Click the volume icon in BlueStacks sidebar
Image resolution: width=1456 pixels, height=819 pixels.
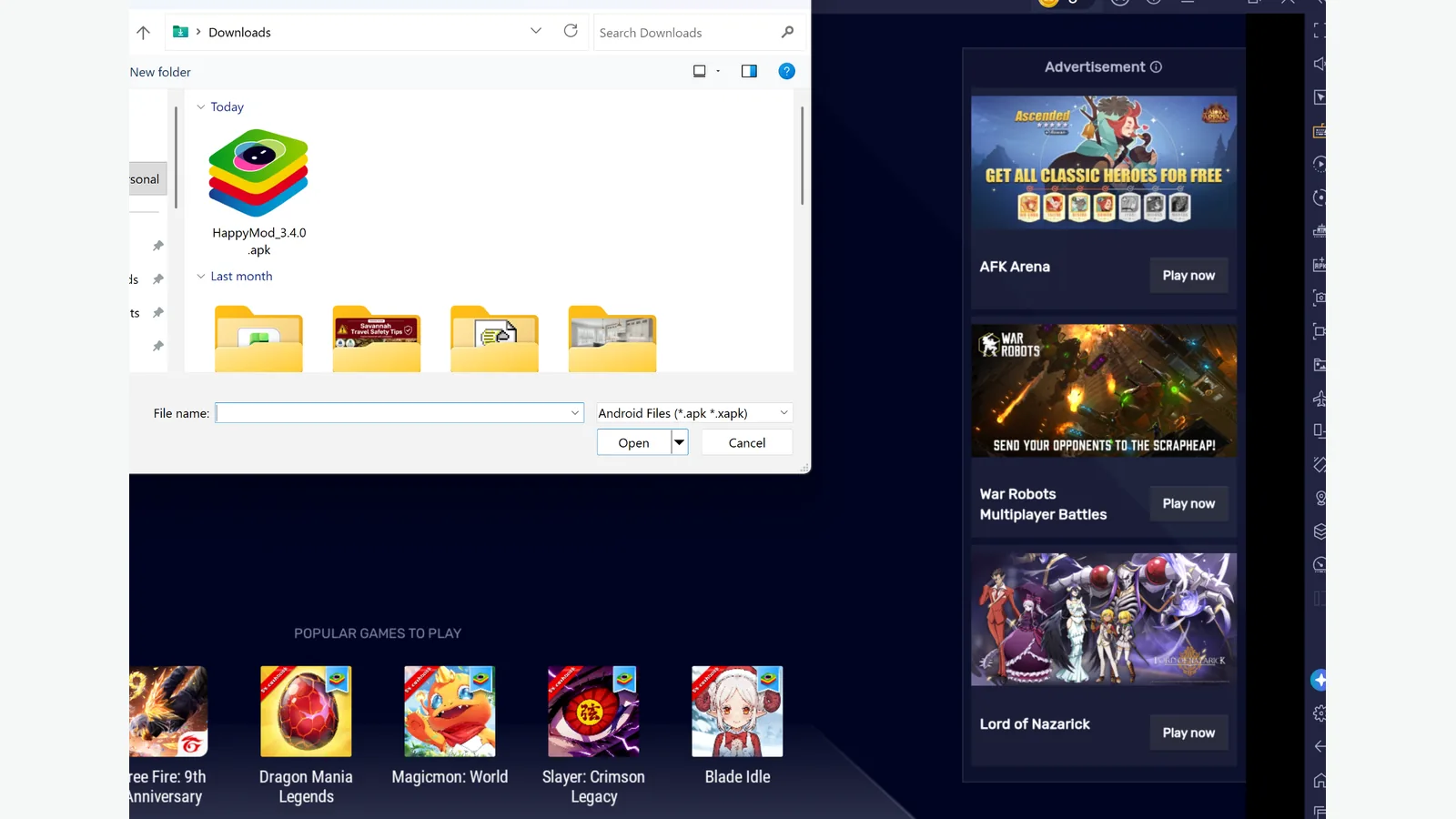pos(1319,64)
